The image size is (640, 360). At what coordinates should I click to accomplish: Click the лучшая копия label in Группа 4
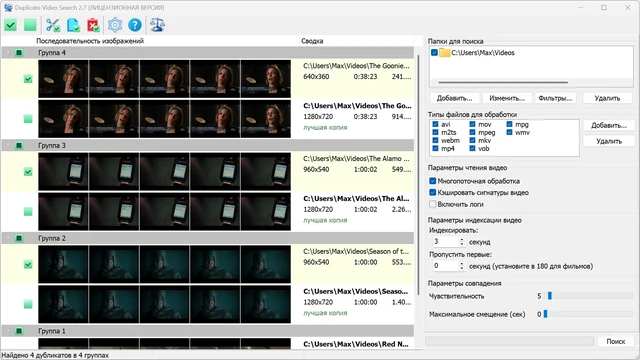(x=325, y=127)
